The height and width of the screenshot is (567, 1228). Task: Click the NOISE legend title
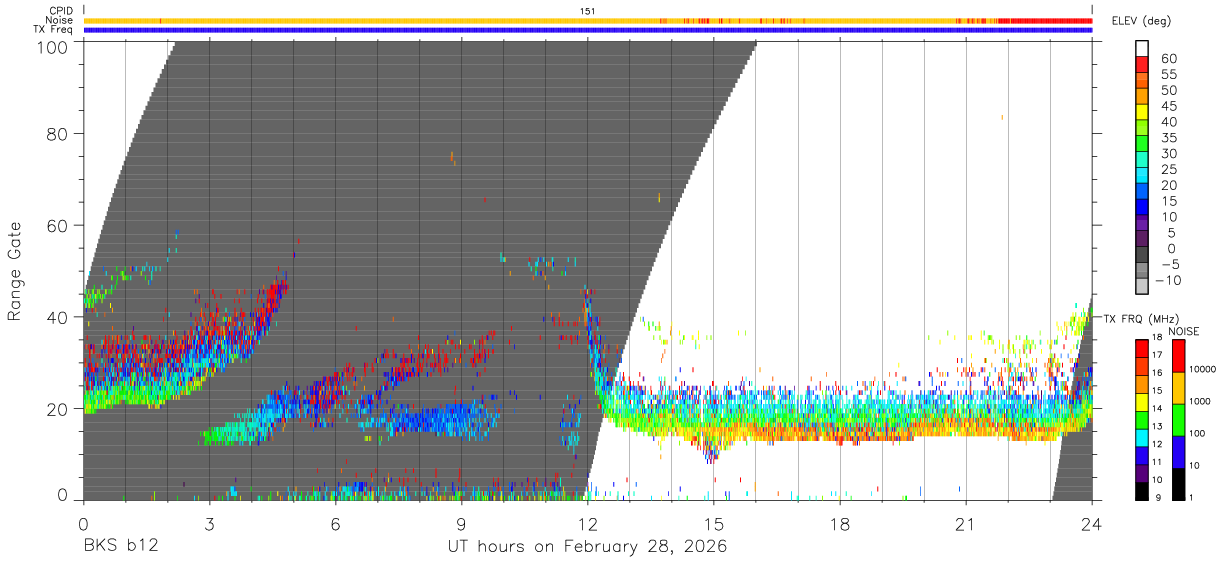[1185, 331]
